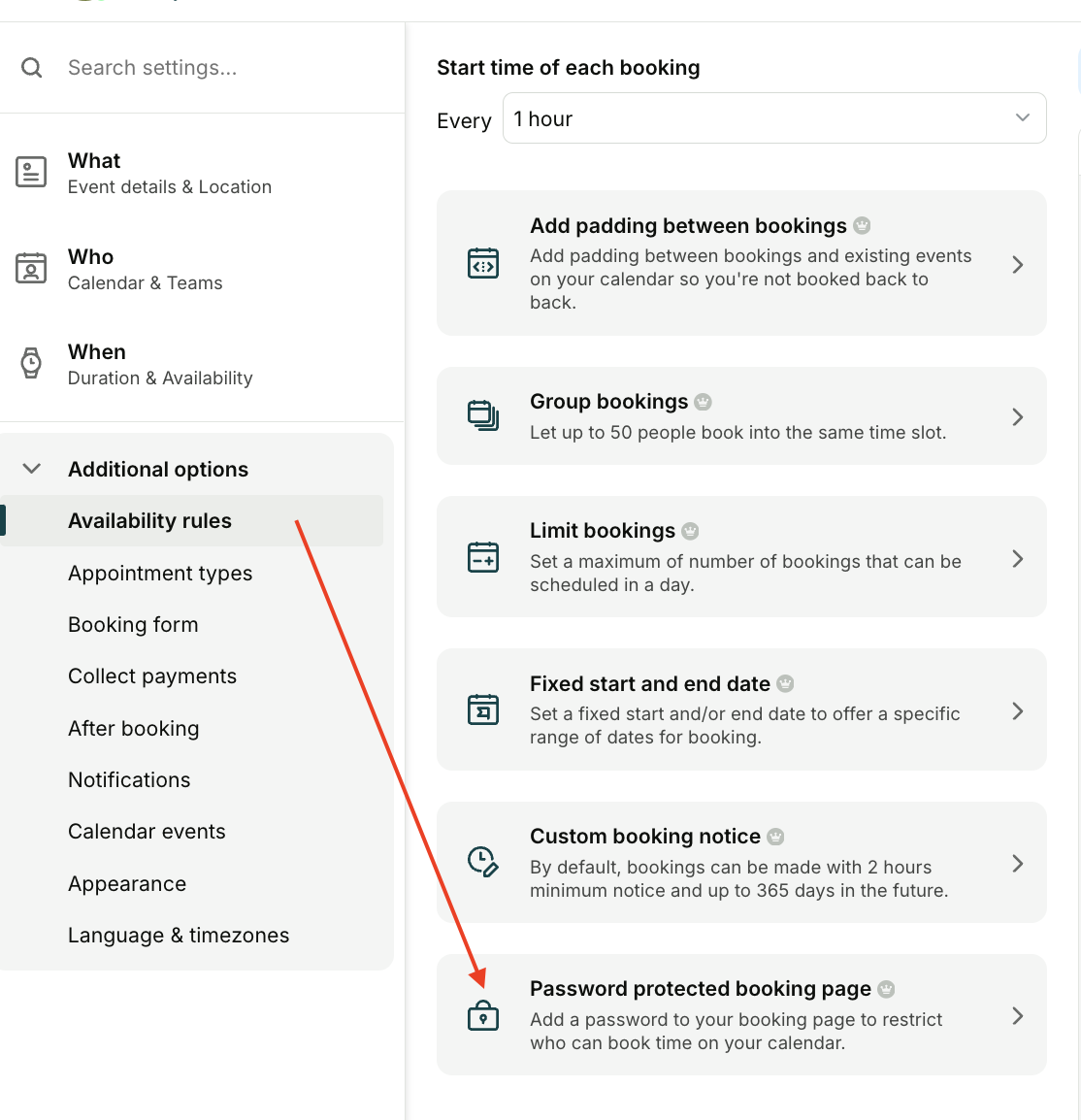This screenshot has height=1120, width=1081.
Task: Expand Custom booking notice arrow
Action: (x=1018, y=864)
